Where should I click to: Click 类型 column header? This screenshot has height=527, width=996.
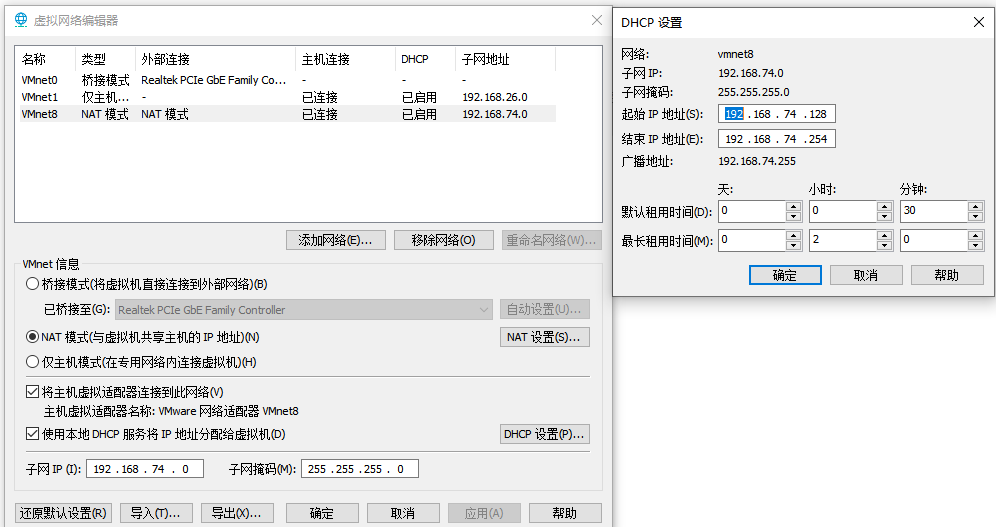[x=105, y=59]
